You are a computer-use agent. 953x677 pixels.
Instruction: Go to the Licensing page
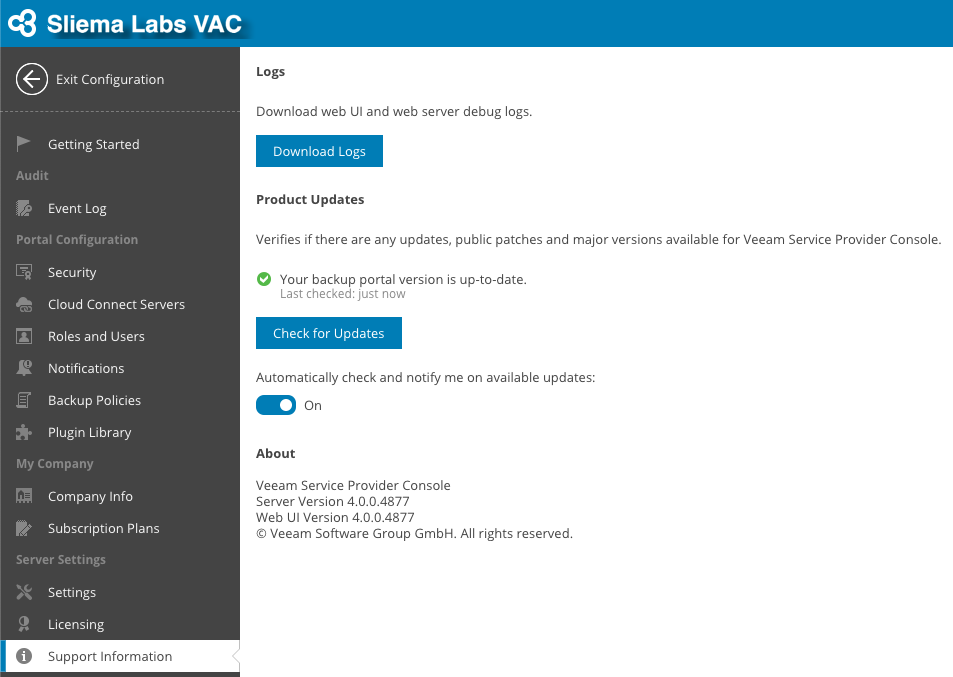[120, 624]
